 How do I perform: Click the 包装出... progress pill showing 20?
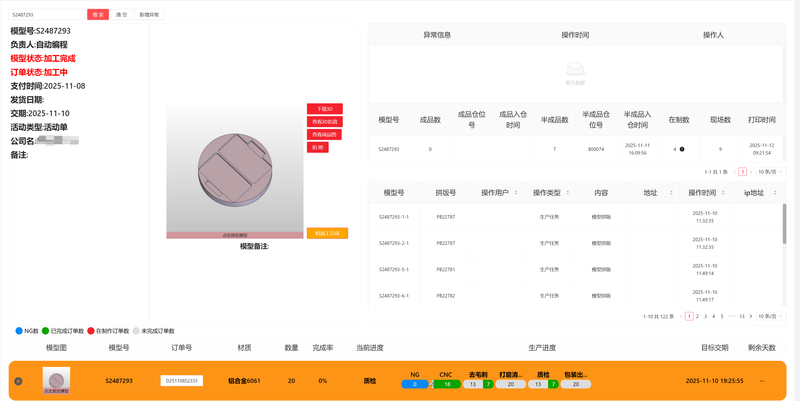pos(576,384)
